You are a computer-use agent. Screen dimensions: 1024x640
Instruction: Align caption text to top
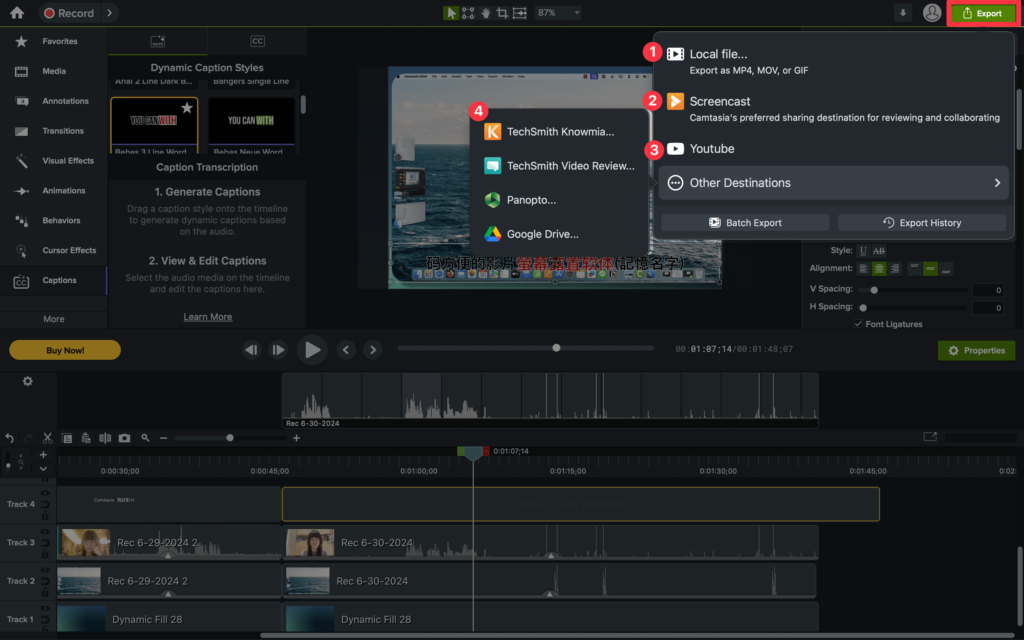pos(914,268)
